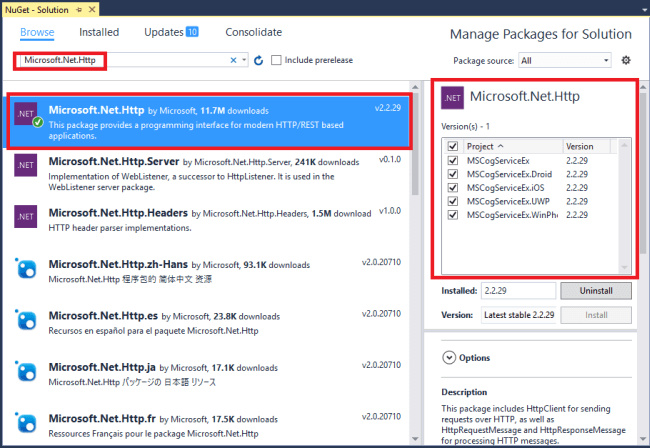Image resolution: width=650 pixels, height=448 pixels.
Task: Click project list scroll up arrow
Action: 624,145
